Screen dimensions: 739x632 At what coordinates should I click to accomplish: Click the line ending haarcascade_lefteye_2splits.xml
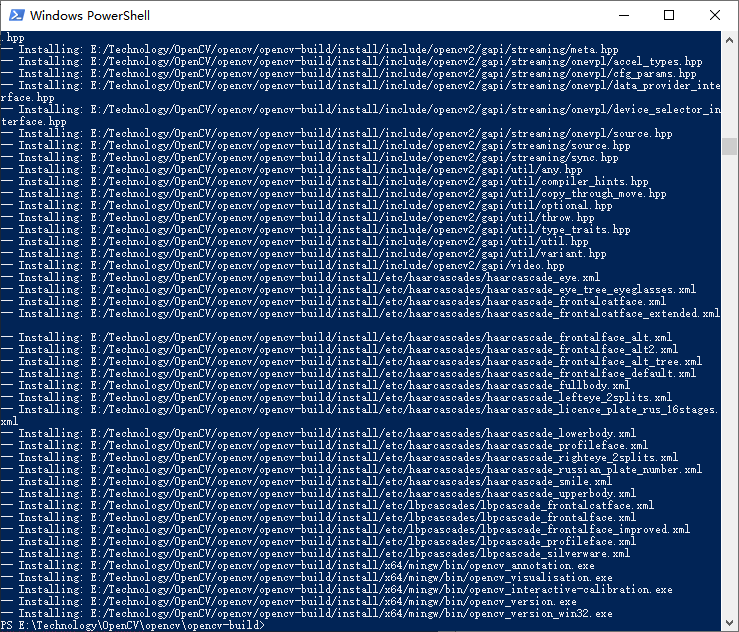point(337,397)
